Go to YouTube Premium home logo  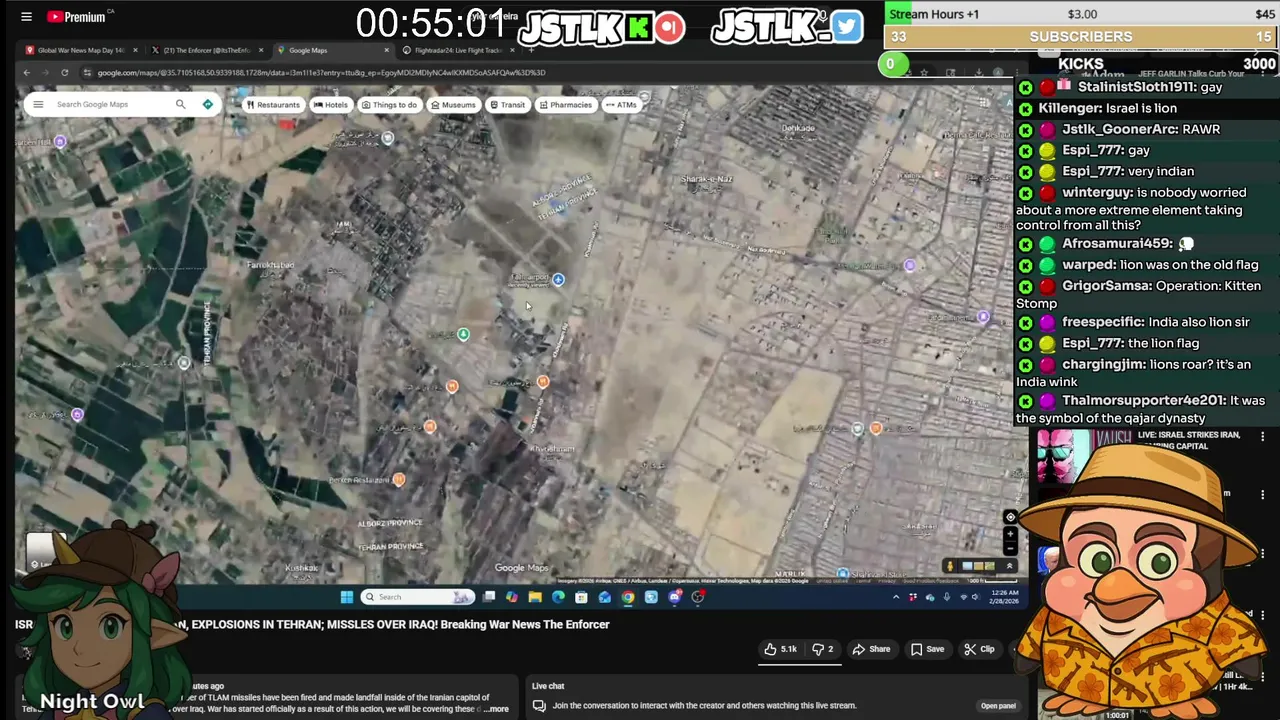[x=76, y=17]
